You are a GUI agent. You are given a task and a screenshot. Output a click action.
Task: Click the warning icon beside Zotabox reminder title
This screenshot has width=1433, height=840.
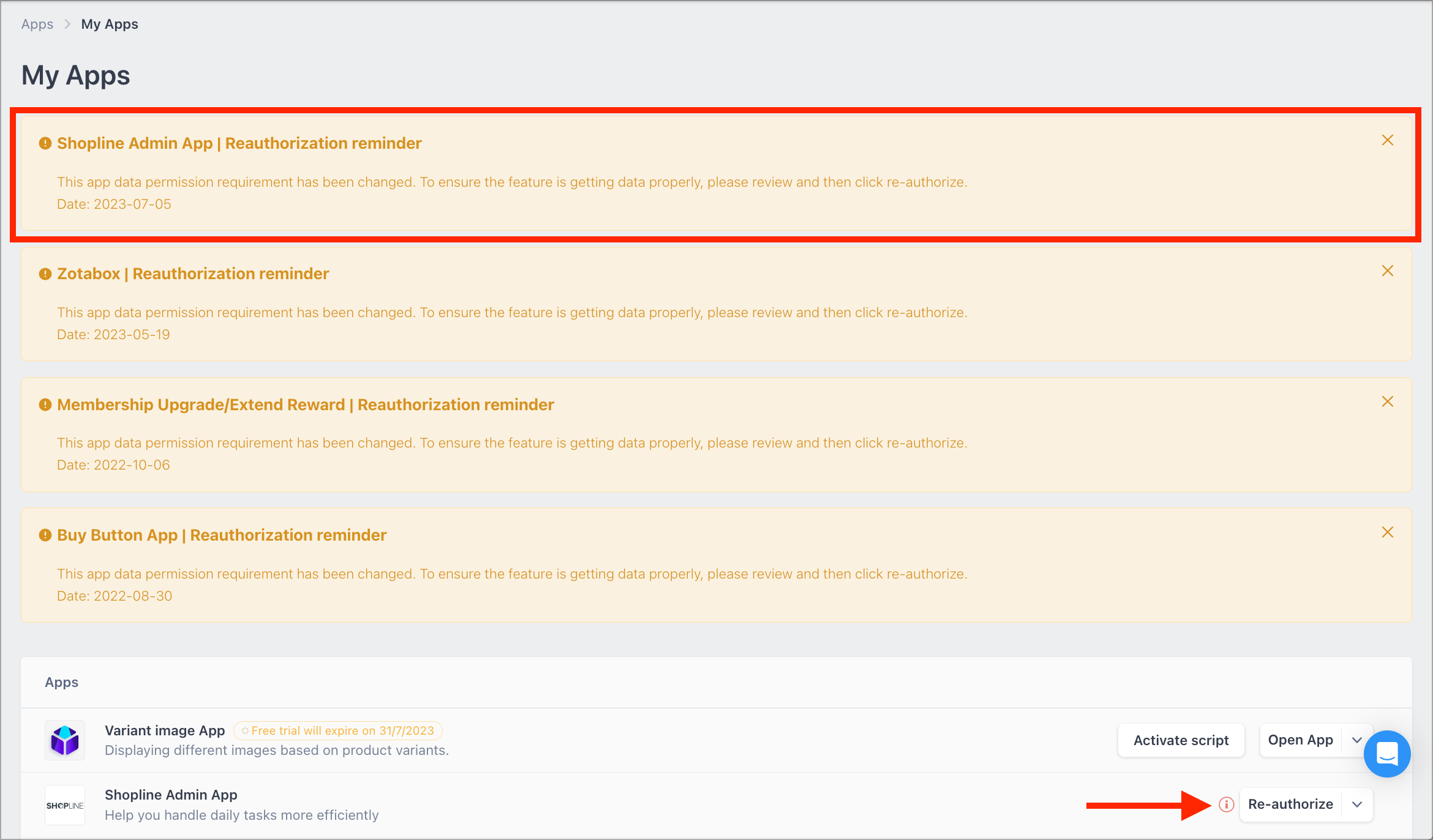[x=45, y=274]
